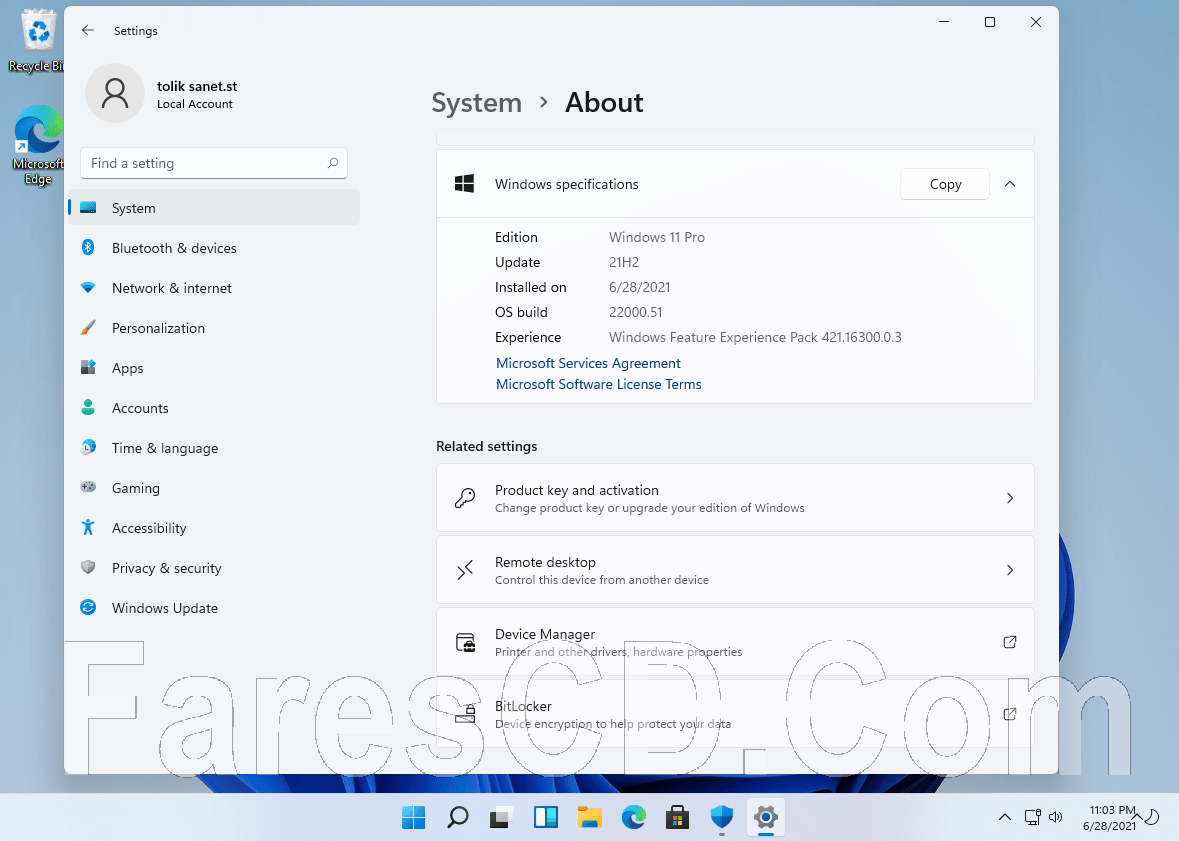The width and height of the screenshot is (1179, 841).
Task: Click the volume speaker icon in the tray
Action: tap(1056, 817)
